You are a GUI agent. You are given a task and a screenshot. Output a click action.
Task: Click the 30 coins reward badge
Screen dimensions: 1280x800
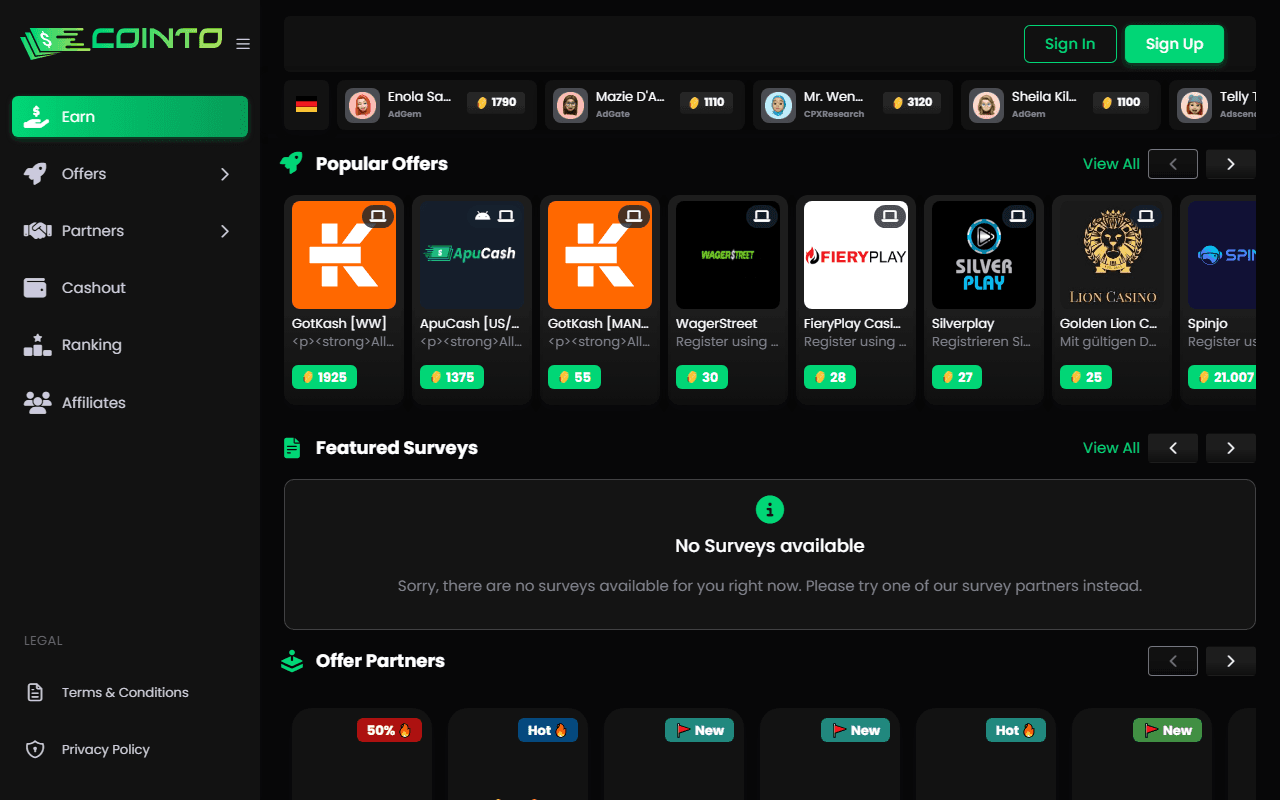[x=702, y=377]
